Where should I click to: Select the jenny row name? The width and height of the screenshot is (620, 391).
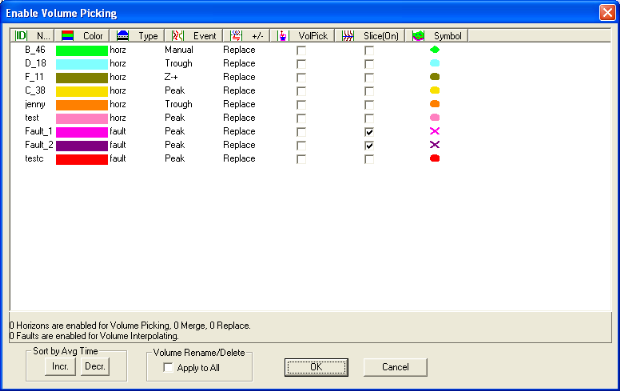tap(35, 104)
